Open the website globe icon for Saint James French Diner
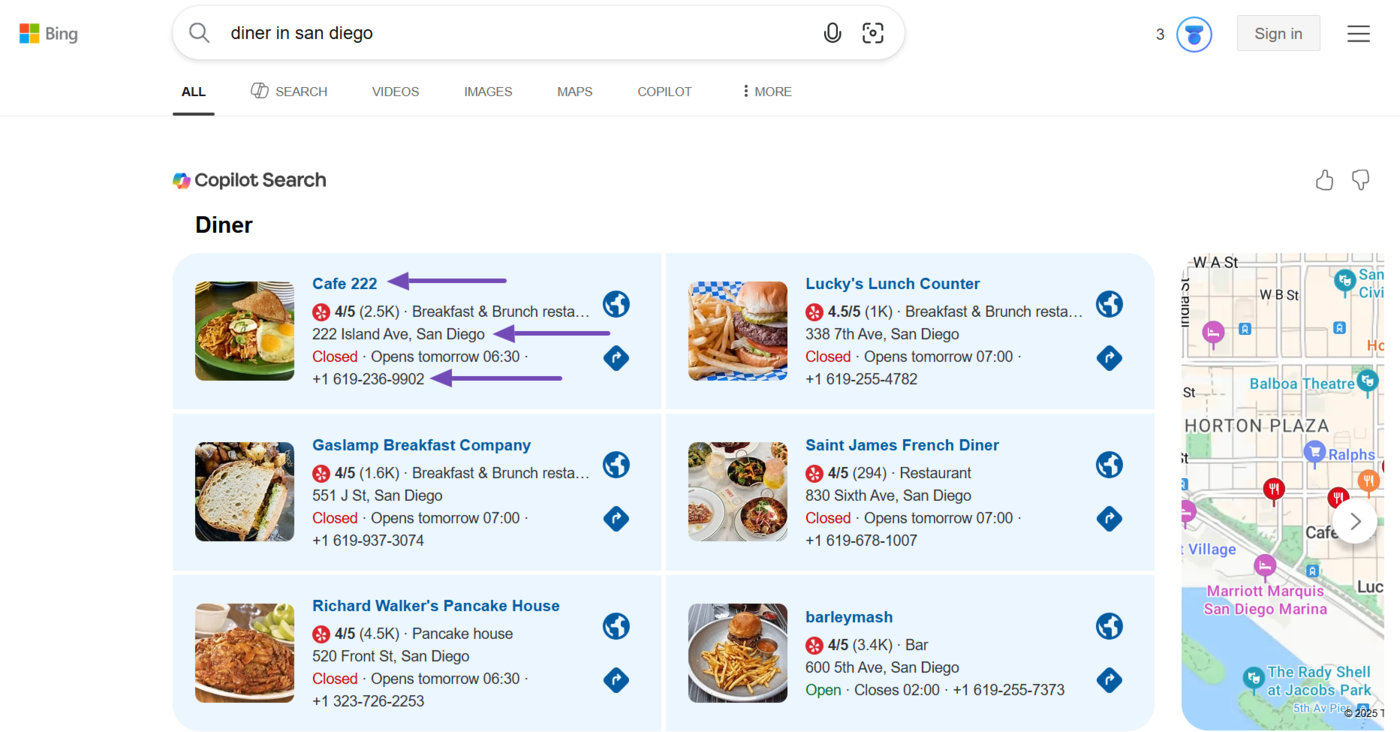The image size is (1400, 732). point(1109,464)
